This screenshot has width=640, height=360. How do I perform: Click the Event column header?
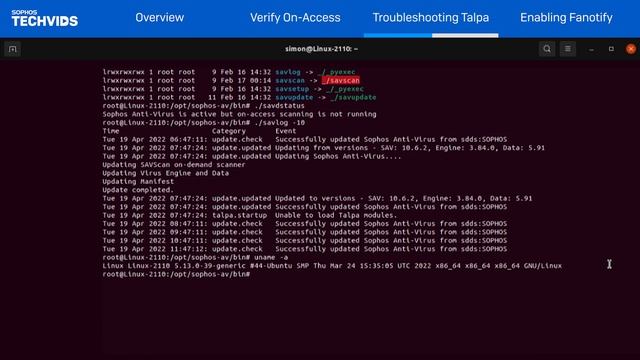[x=286, y=131]
